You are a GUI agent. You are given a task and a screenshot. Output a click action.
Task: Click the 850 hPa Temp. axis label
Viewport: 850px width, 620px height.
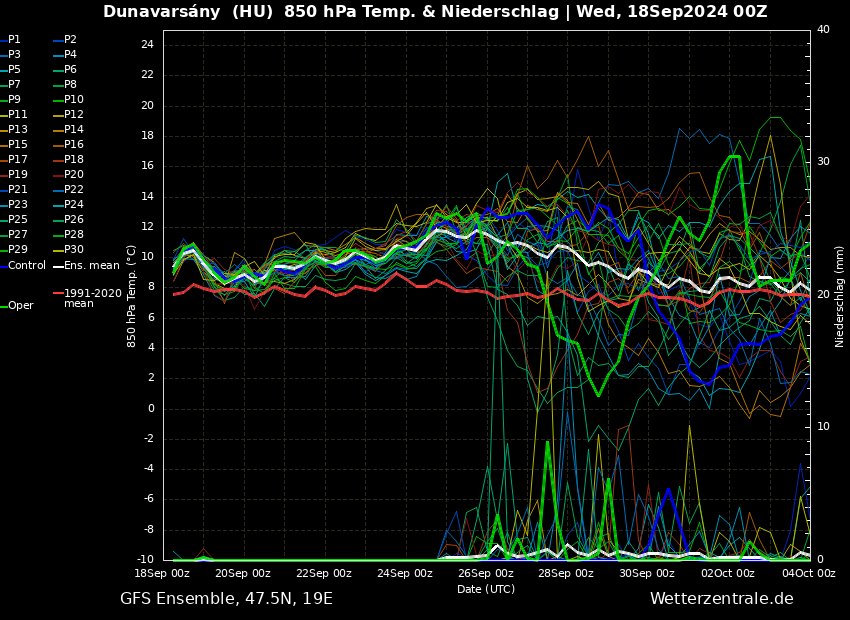click(x=132, y=296)
